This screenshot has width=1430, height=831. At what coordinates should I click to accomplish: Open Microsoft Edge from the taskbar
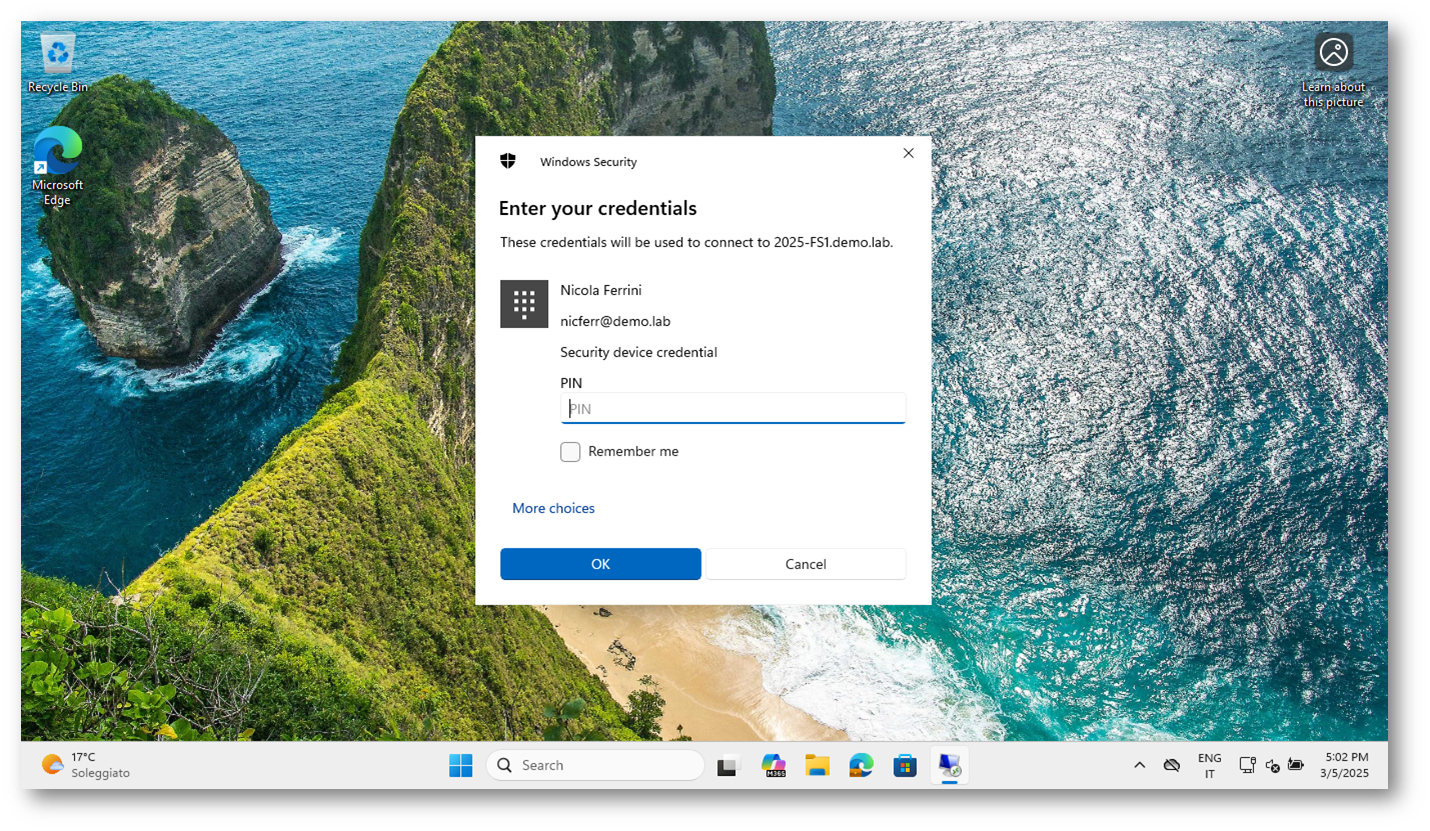point(861,766)
